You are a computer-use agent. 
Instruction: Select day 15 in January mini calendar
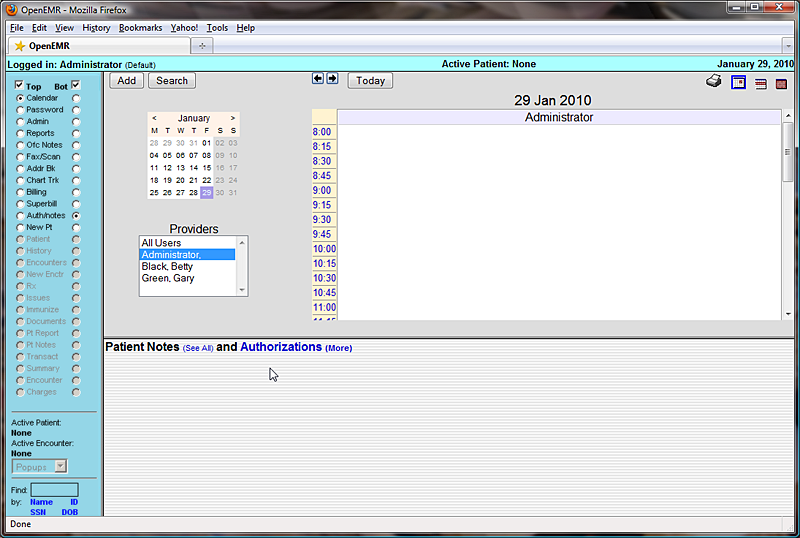(207, 167)
